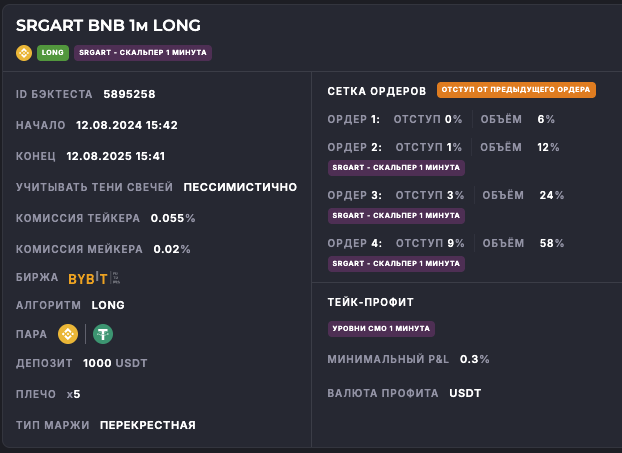Image resolution: width=622 pixels, height=453 pixels.
Task: Click the BNB coin icon under the title
Action: [24, 53]
